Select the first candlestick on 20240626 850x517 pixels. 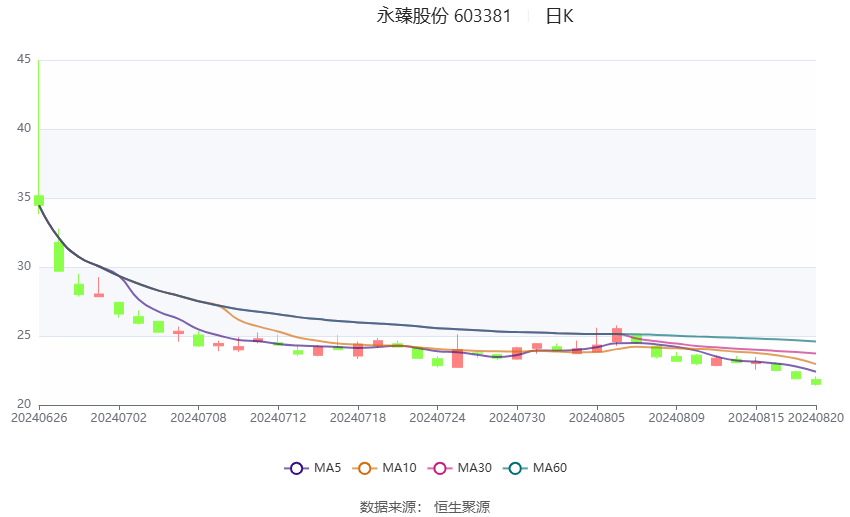click(39, 201)
